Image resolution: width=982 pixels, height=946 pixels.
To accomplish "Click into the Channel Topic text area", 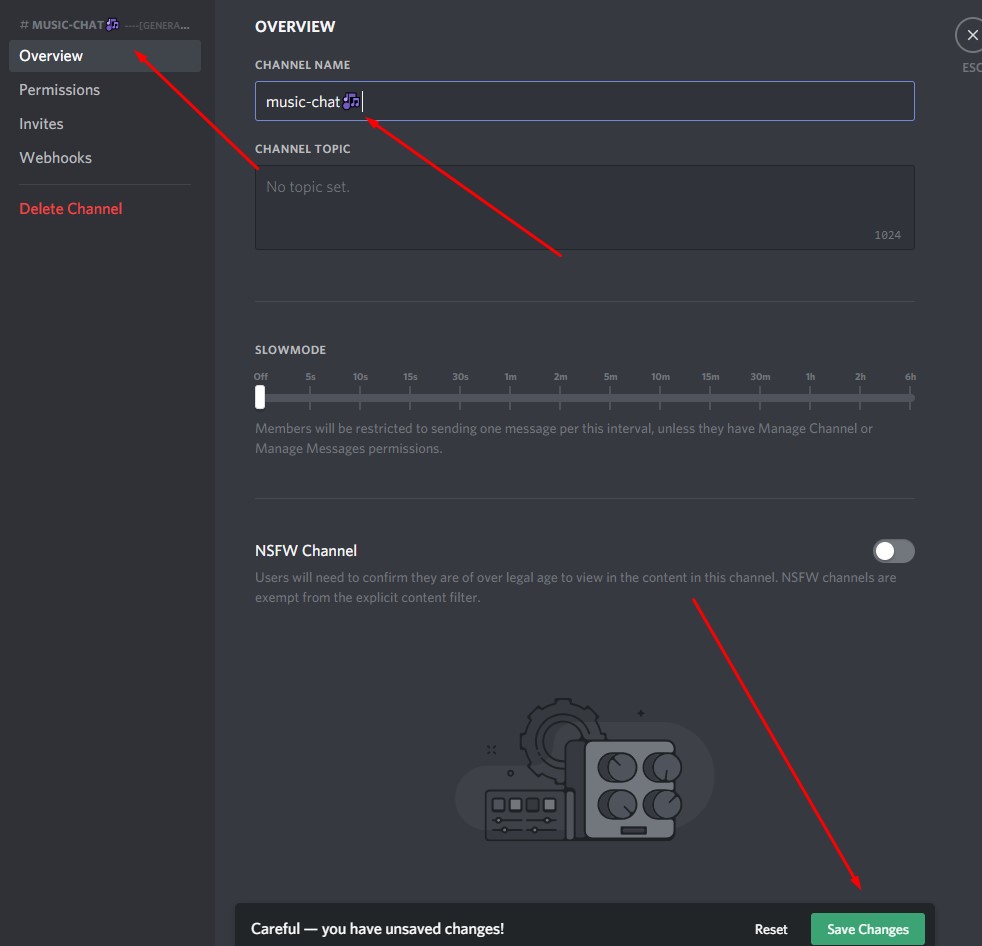I will pos(584,207).
